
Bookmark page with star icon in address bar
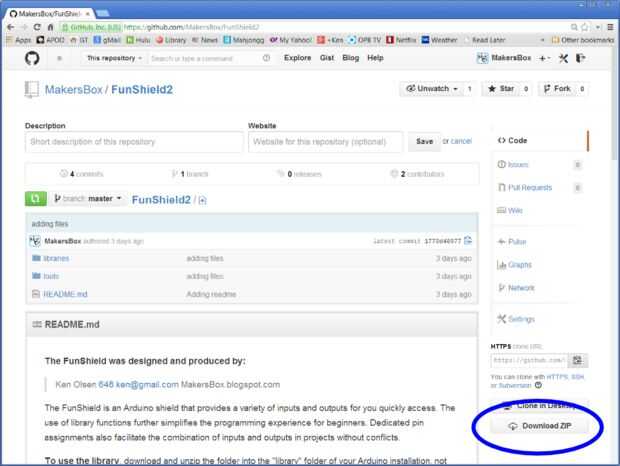[585, 27]
